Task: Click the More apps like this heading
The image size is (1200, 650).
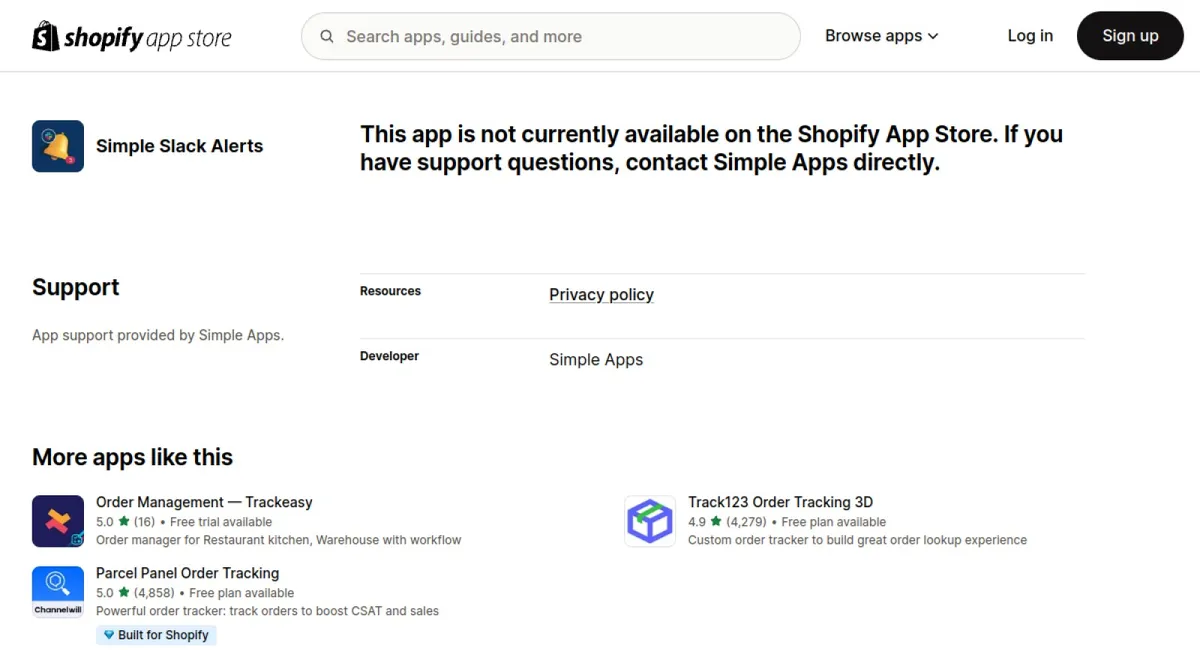Action: pyautogui.click(x=132, y=457)
